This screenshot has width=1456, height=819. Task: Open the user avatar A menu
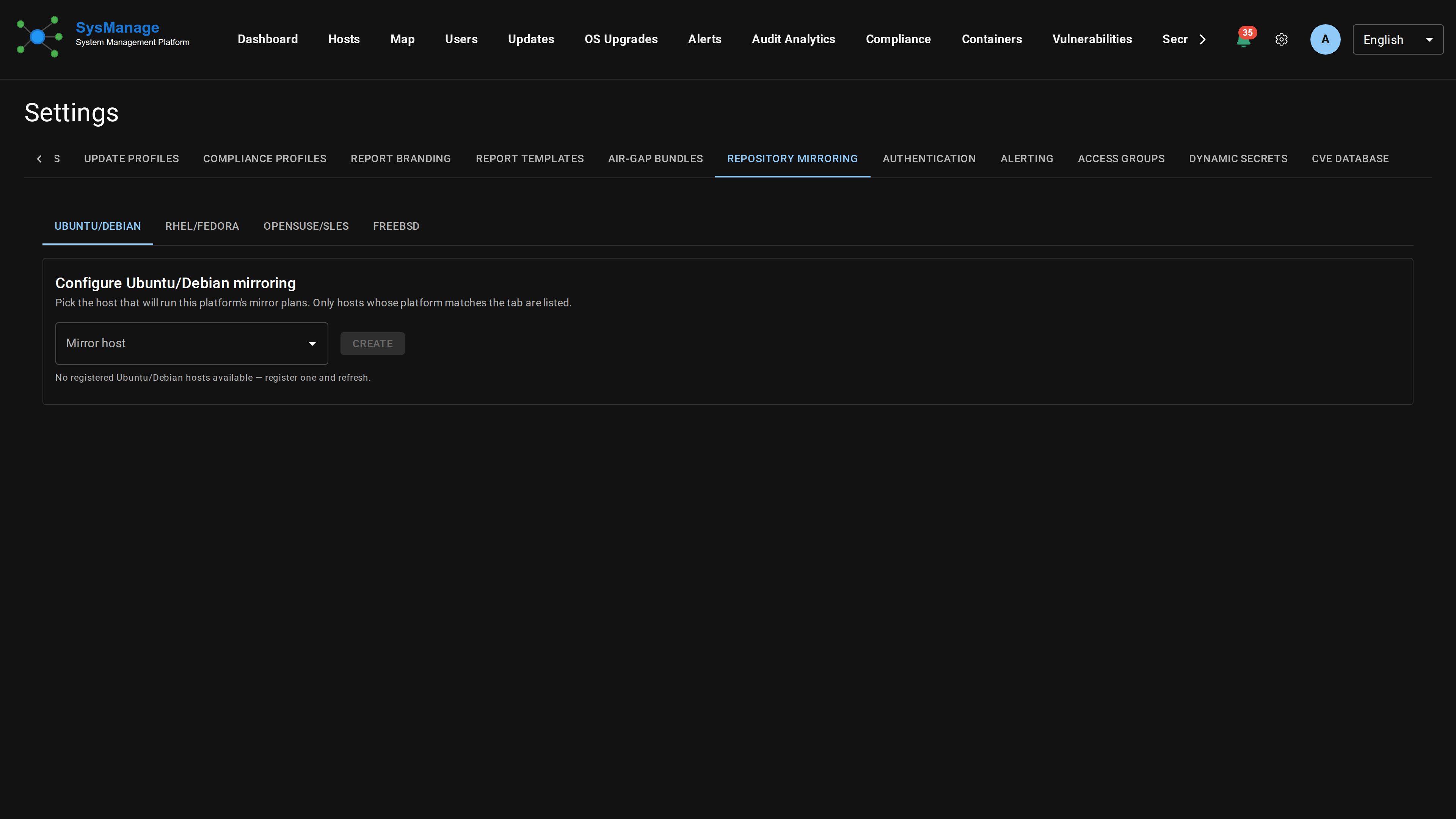[1325, 39]
